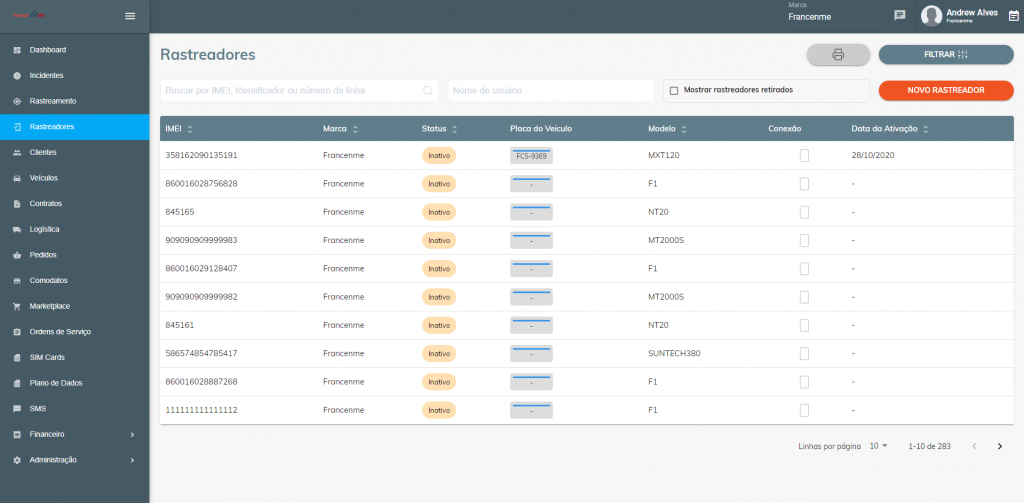Click the Comodatos sidebar icon
The image size is (1024, 503).
point(18,281)
